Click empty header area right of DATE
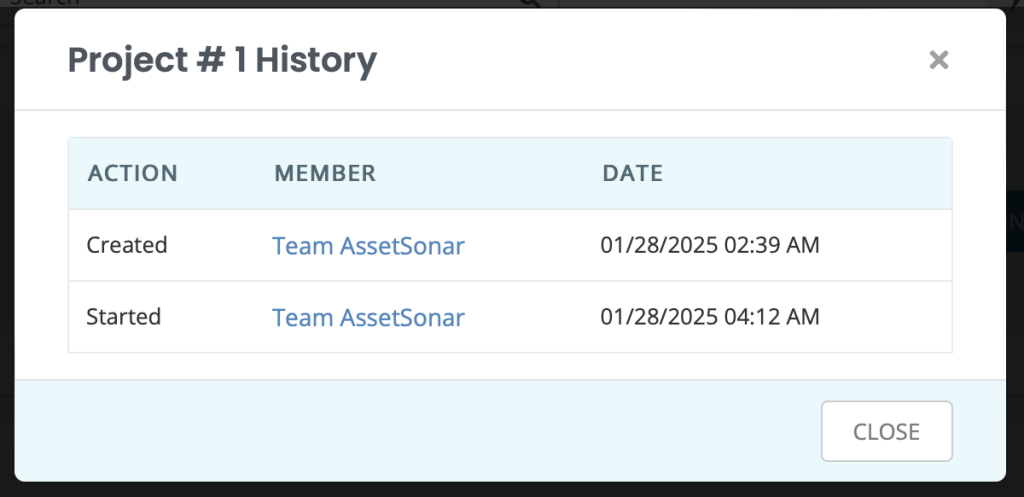Screen dimensions: 1024x497 [x=807, y=173]
